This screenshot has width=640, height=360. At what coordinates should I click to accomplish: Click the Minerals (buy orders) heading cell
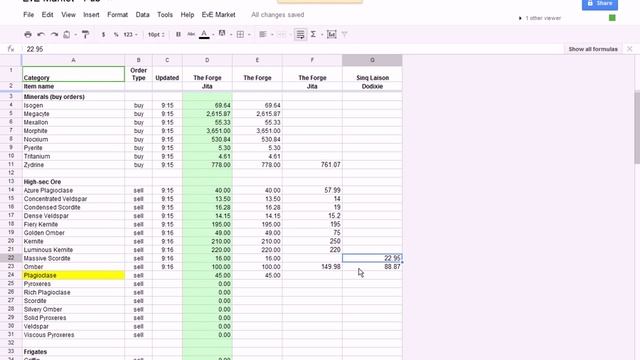tap(73, 97)
